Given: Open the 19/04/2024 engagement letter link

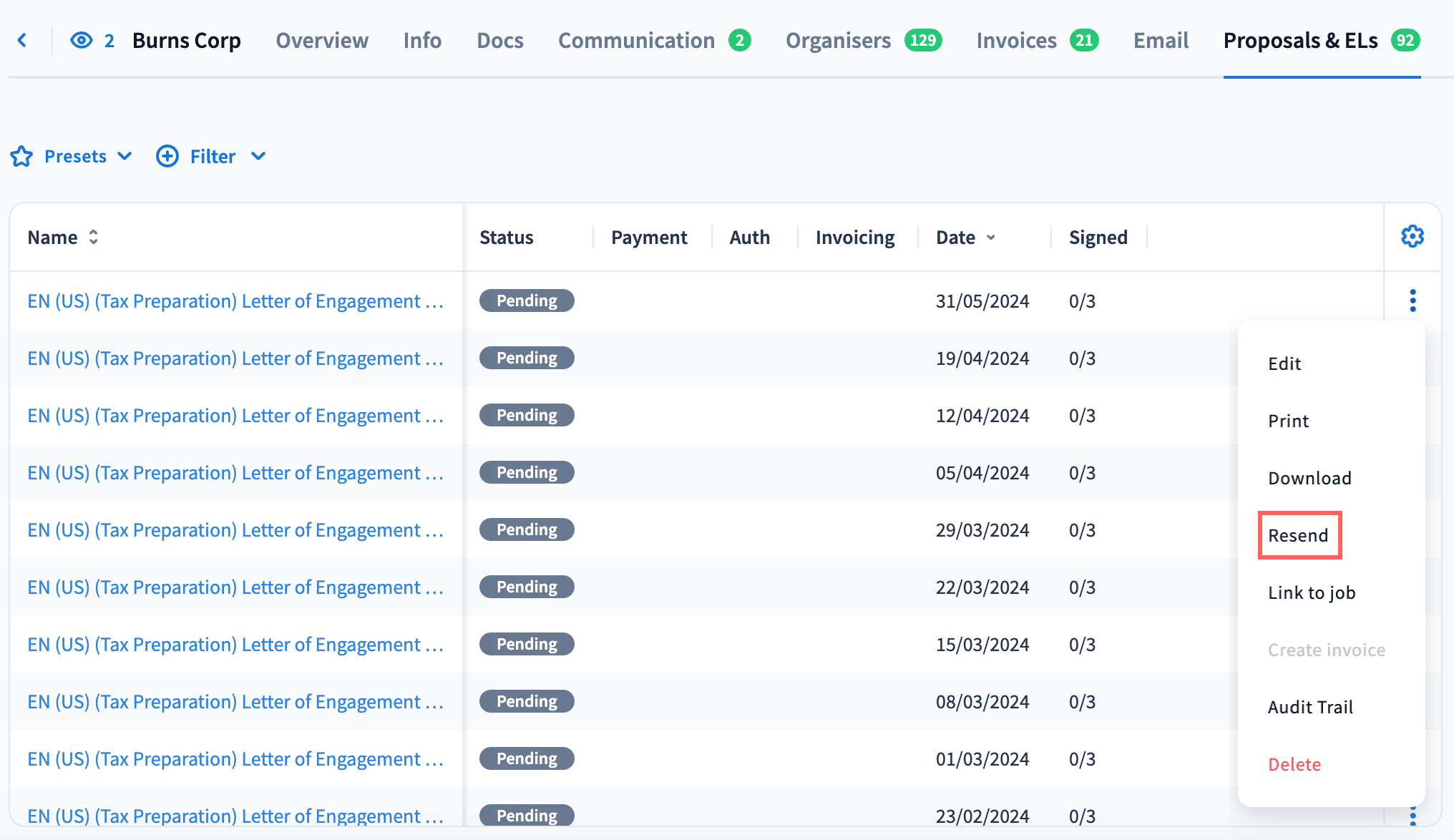Looking at the screenshot, I should click(235, 358).
